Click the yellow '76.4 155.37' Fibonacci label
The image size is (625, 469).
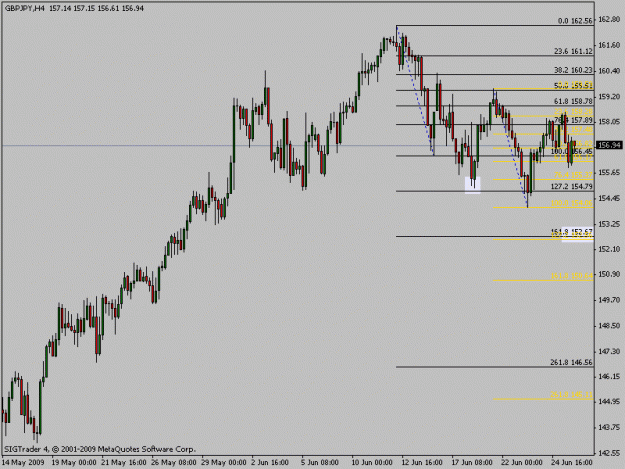(573, 175)
